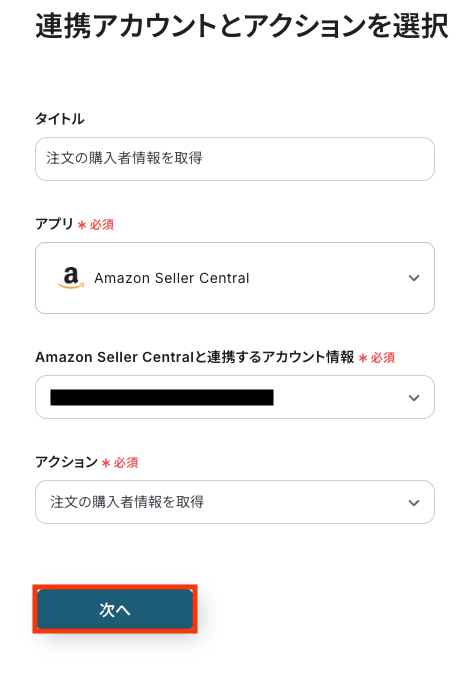Open the redacted linked account selector
The image size is (473, 673).
235,397
